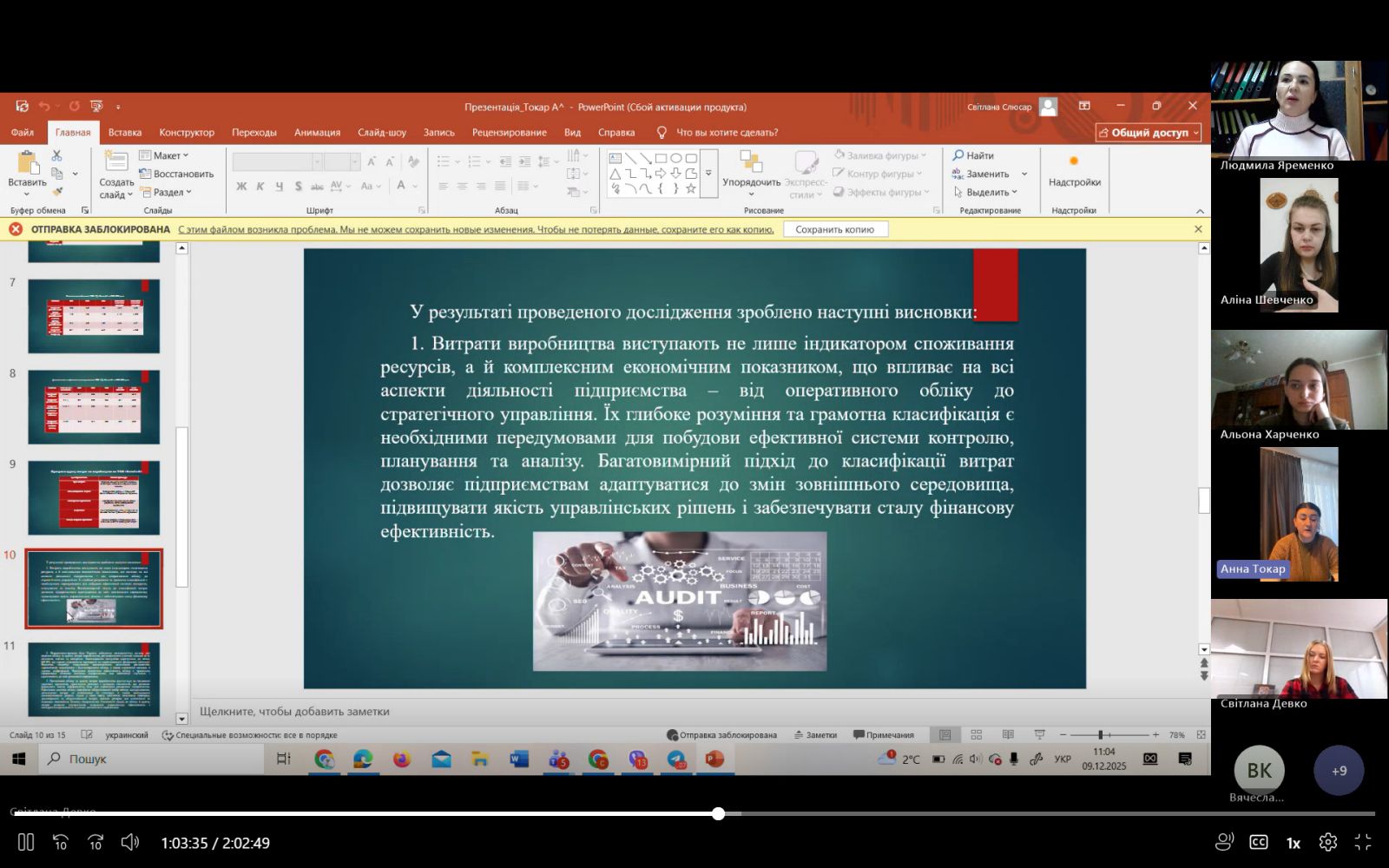Click the Общий доступ share button
The height and width of the screenshot is (868, 1389).
coord(1149,133)
